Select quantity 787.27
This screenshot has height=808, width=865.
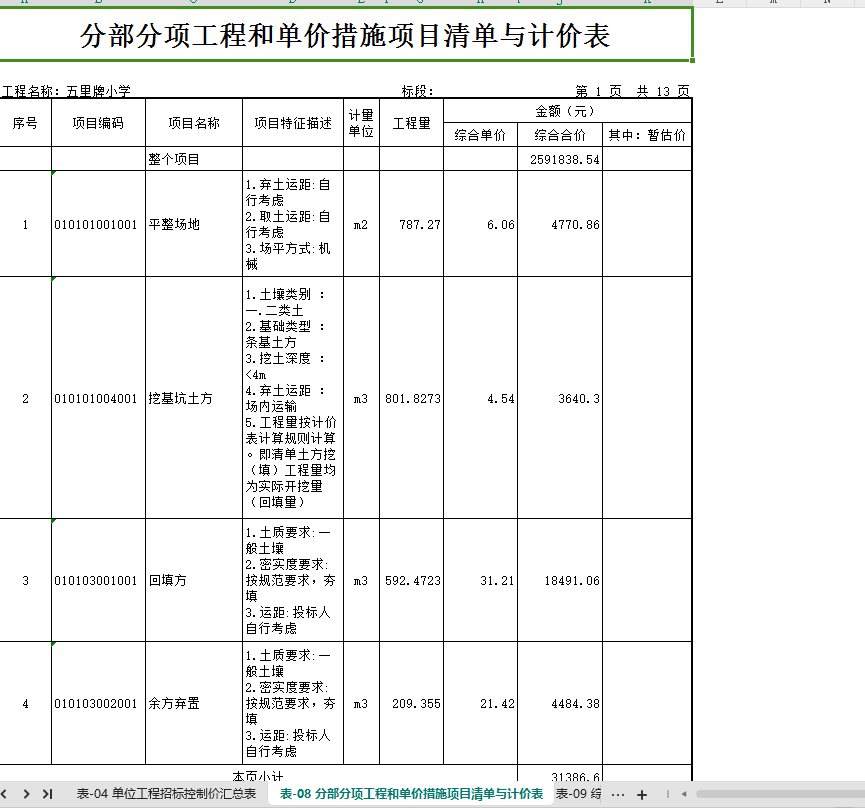(x=412, y=224)
